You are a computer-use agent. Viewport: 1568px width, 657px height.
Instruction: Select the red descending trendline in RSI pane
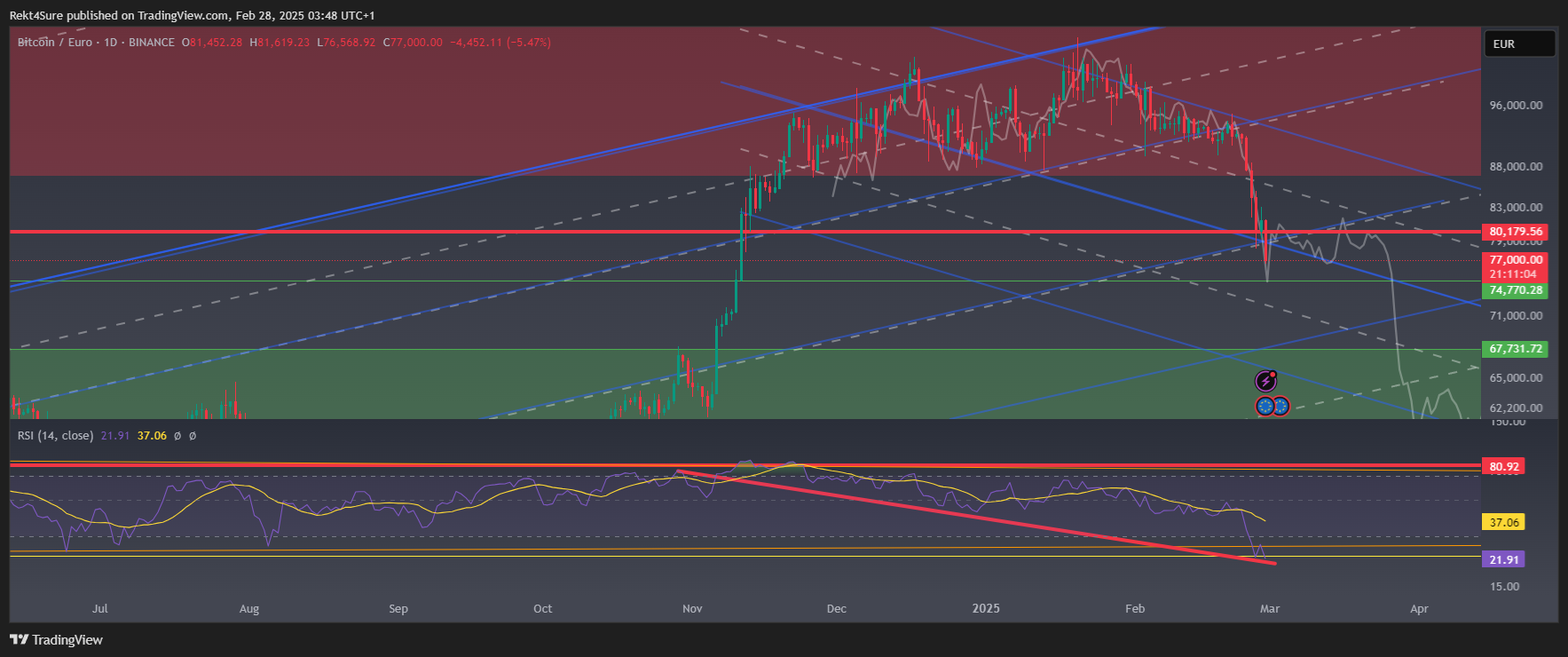tap(976, 517)
